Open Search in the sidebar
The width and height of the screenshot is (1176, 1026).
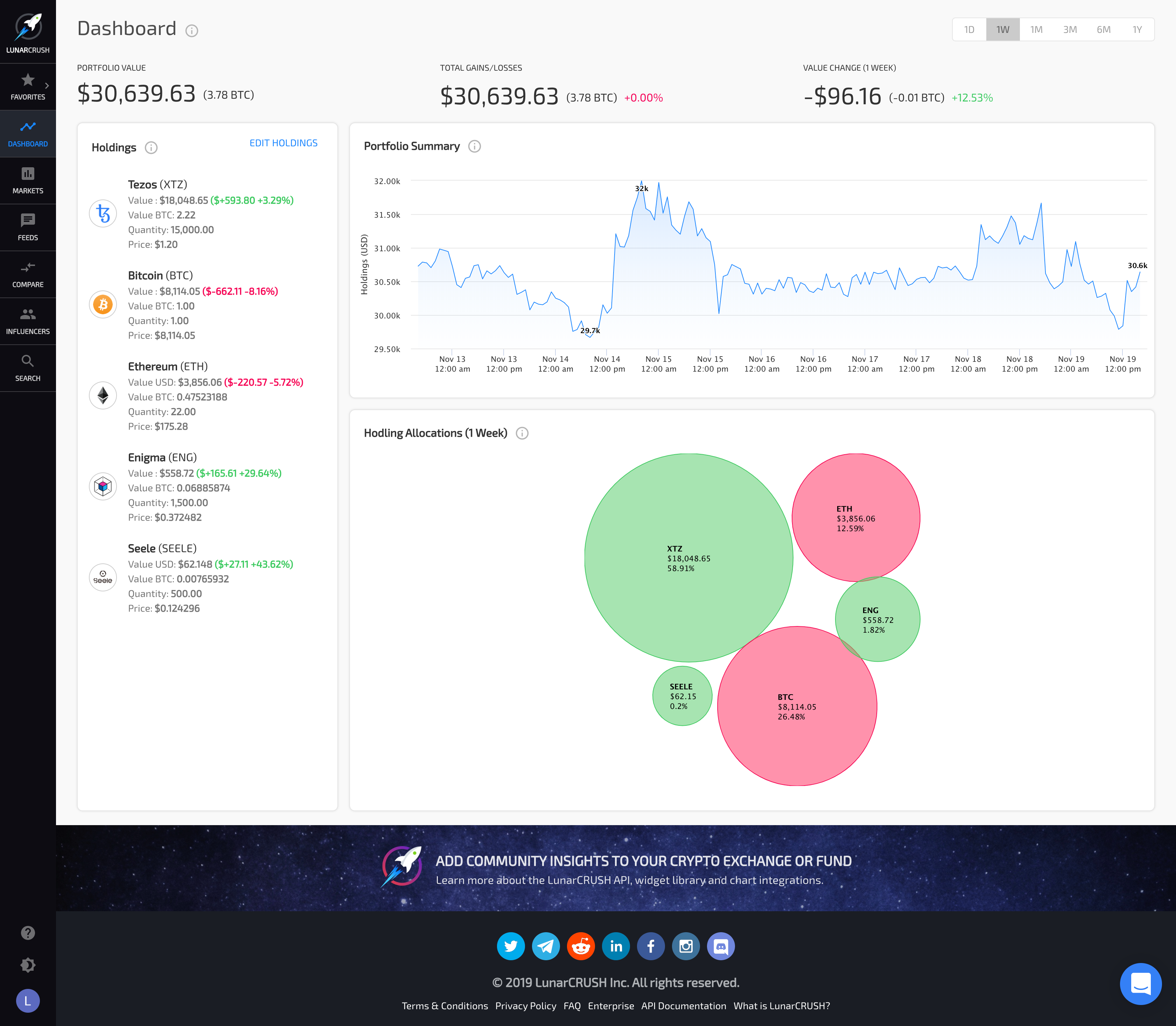[28, 368]
